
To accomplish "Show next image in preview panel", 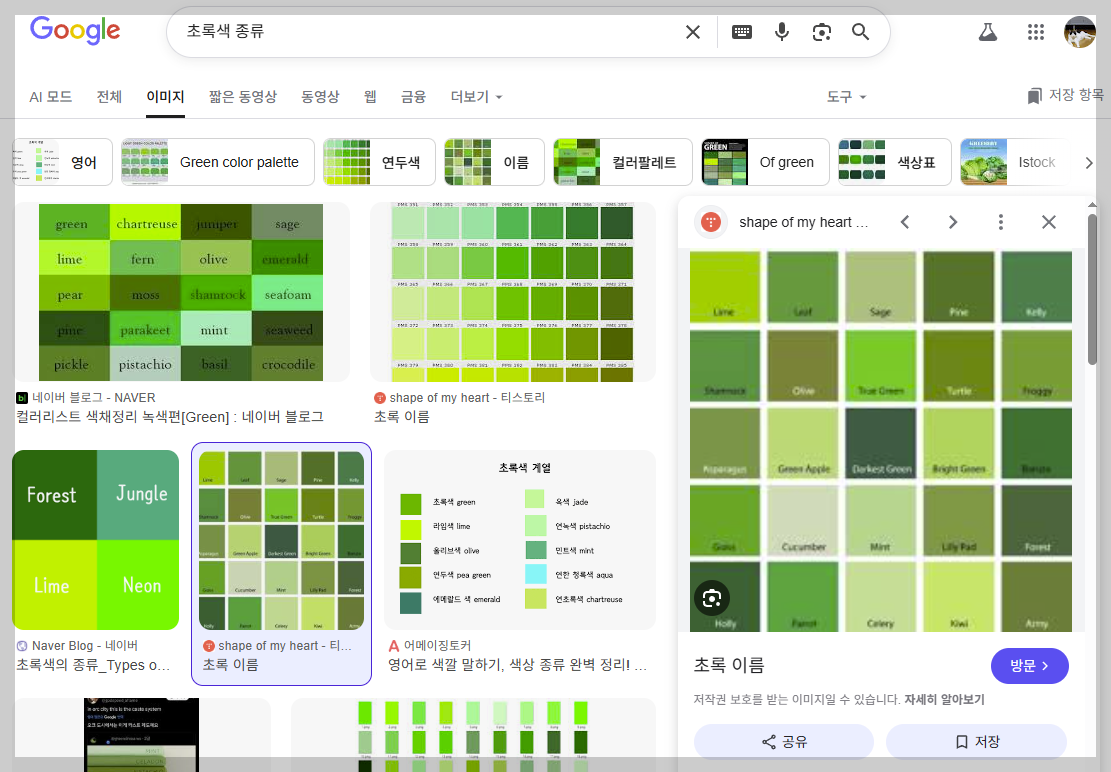I will point(953,222).
